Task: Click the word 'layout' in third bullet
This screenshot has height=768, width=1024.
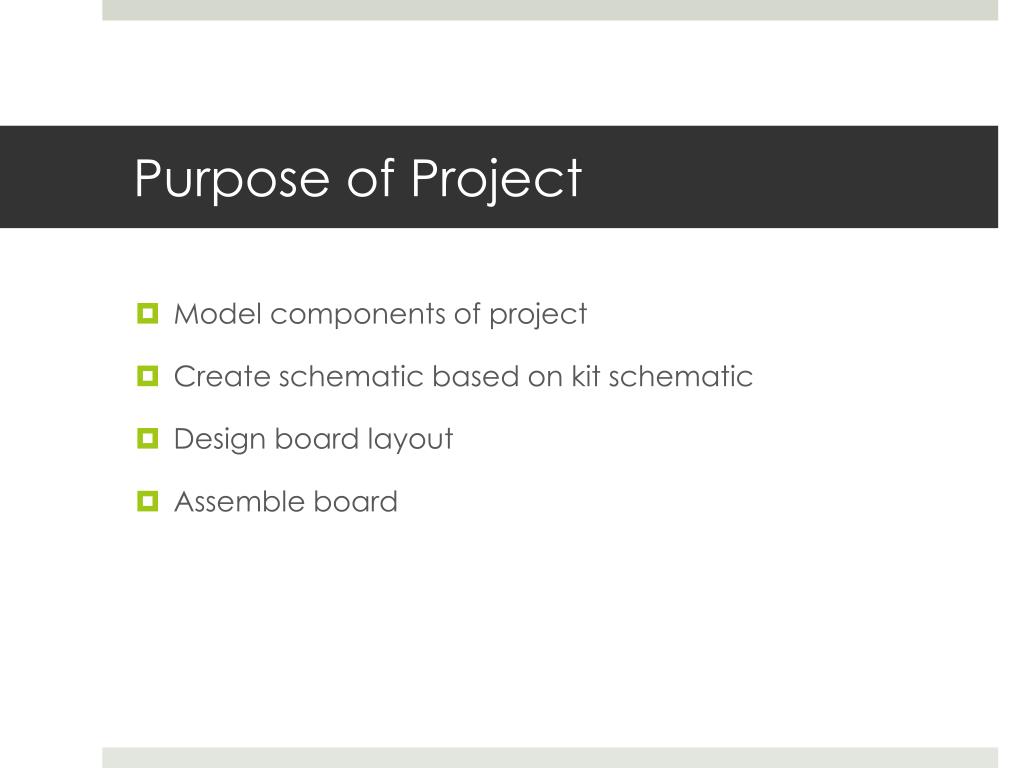Action: coord(410,440)
